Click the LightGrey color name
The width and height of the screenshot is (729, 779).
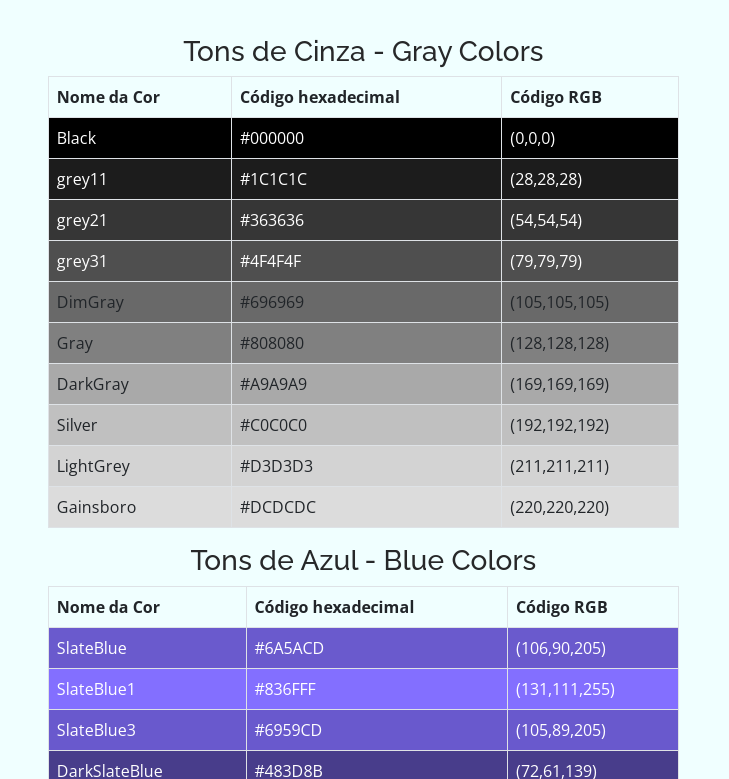click(93, 466)
